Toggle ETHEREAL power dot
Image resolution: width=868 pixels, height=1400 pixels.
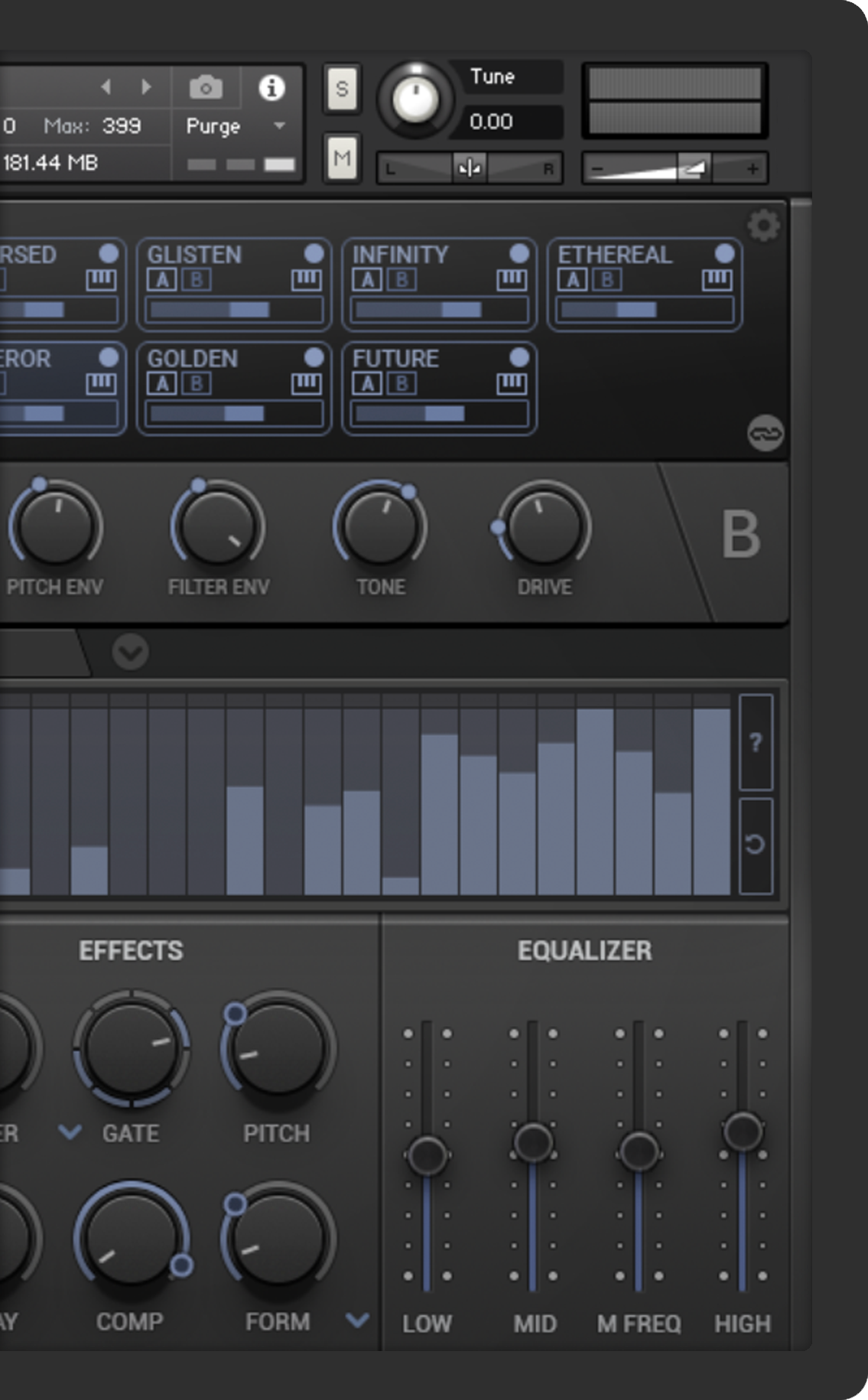[x=724, y=253]
